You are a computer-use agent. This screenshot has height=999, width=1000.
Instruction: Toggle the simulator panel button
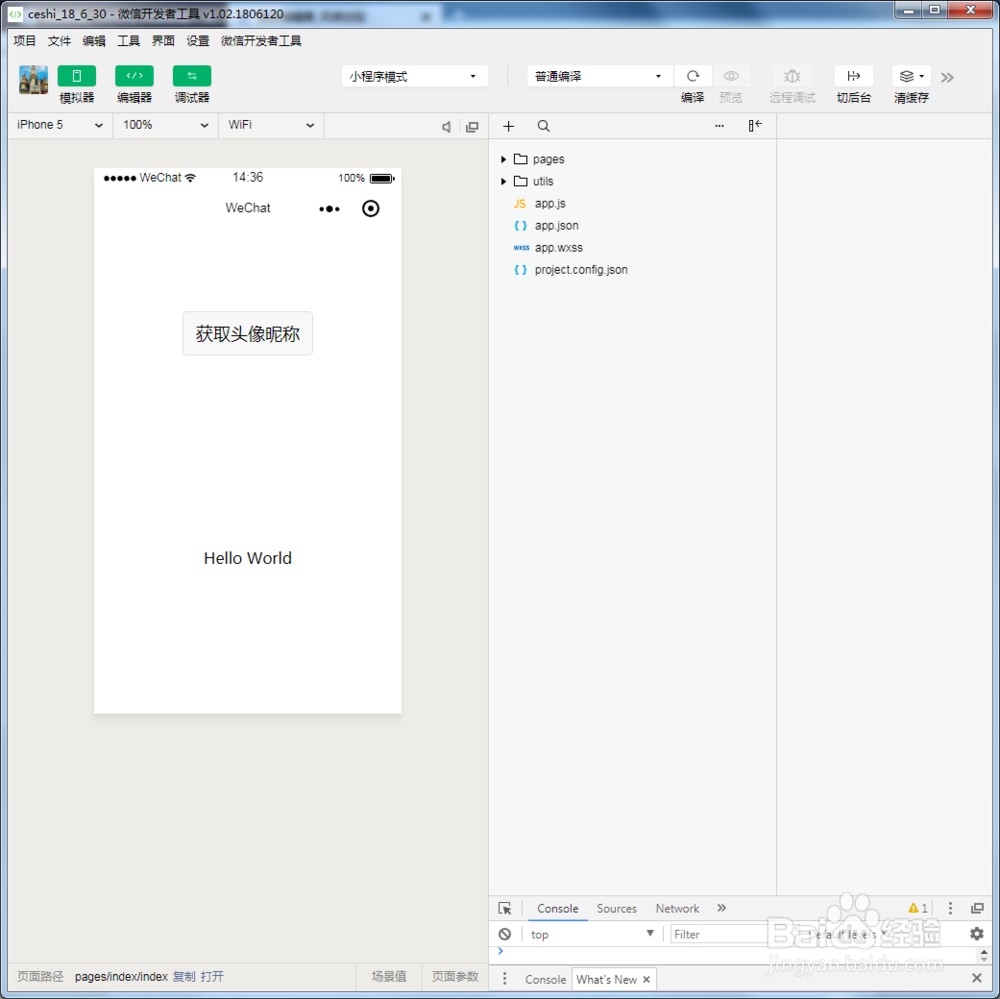(x=77, y=76)
